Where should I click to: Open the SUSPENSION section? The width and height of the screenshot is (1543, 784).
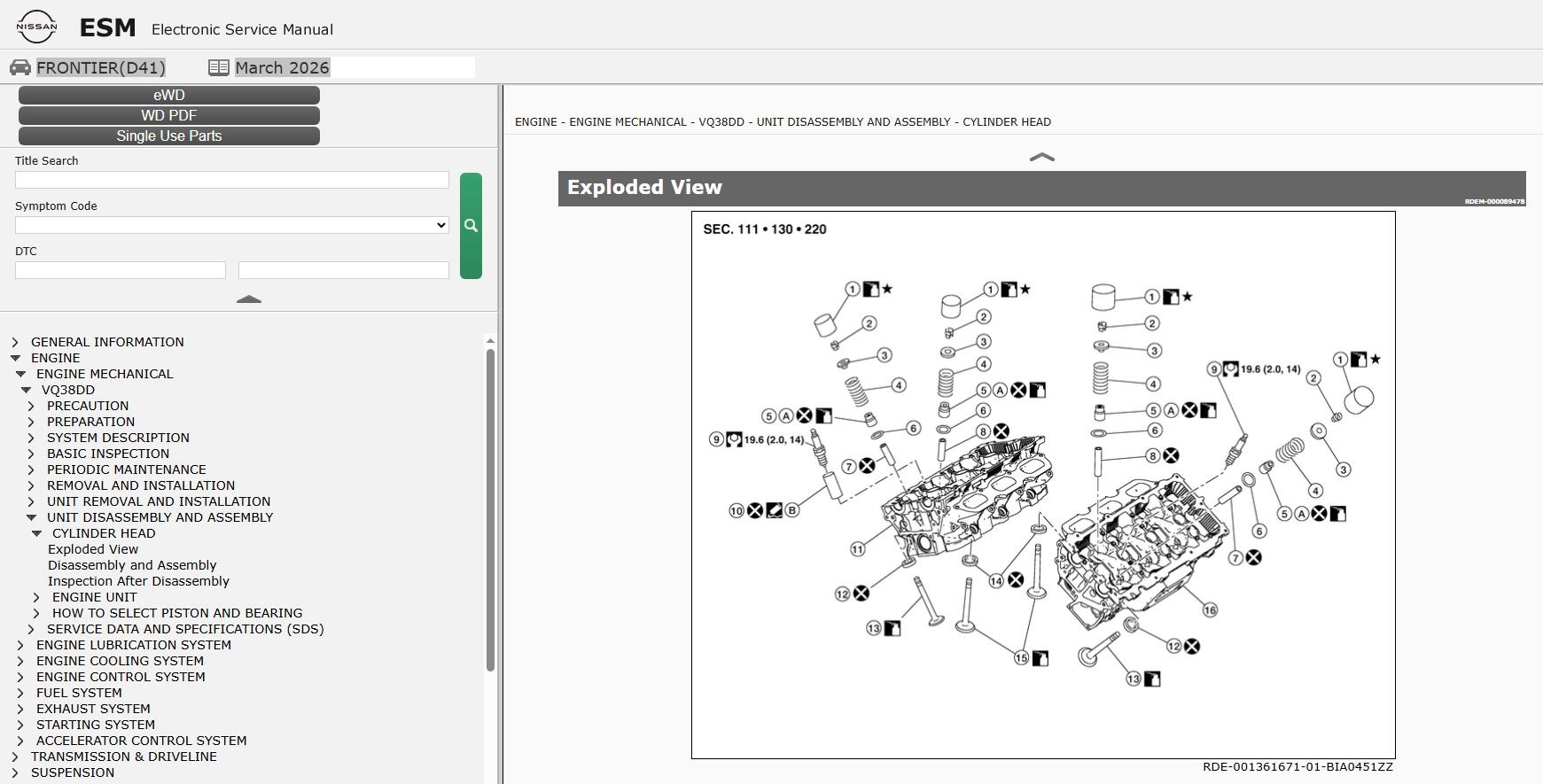coord(73,772)
